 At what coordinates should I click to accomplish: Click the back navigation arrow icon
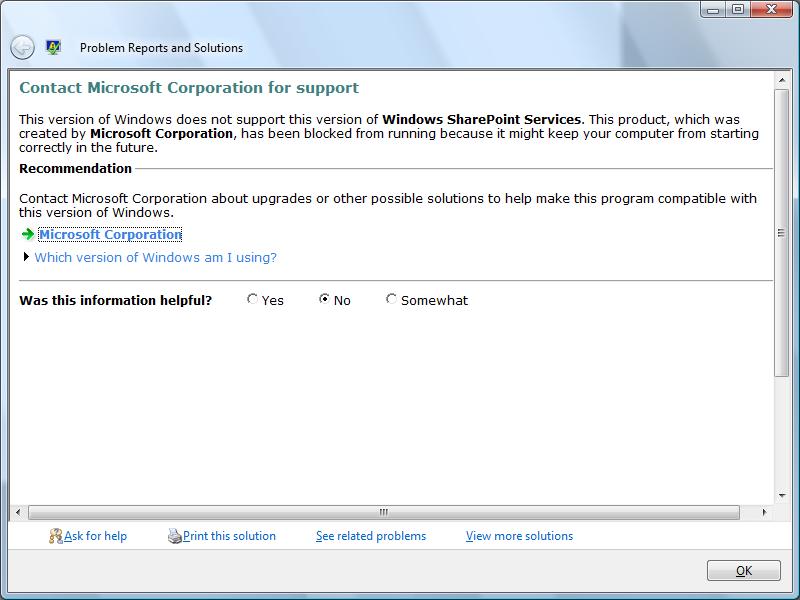20,47
